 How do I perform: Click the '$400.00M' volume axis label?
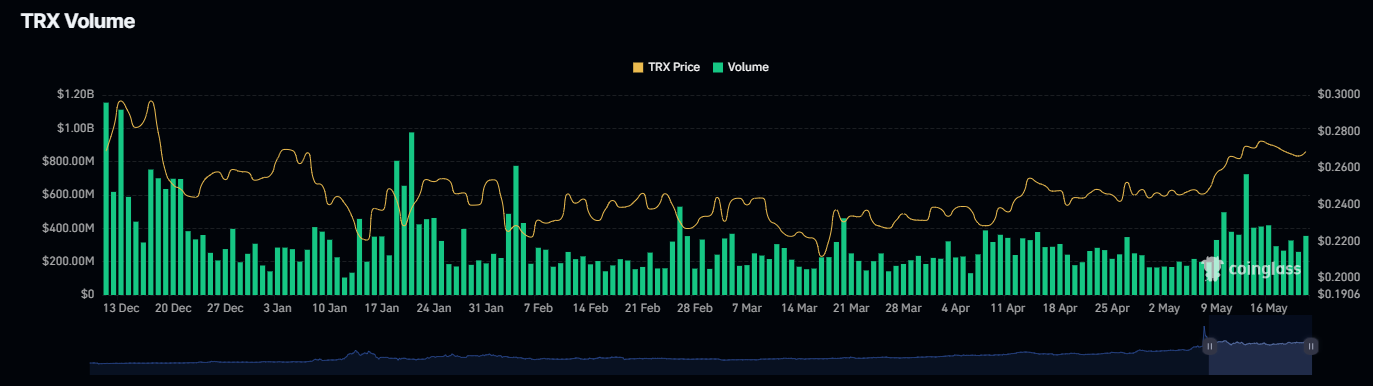point(69,228)
